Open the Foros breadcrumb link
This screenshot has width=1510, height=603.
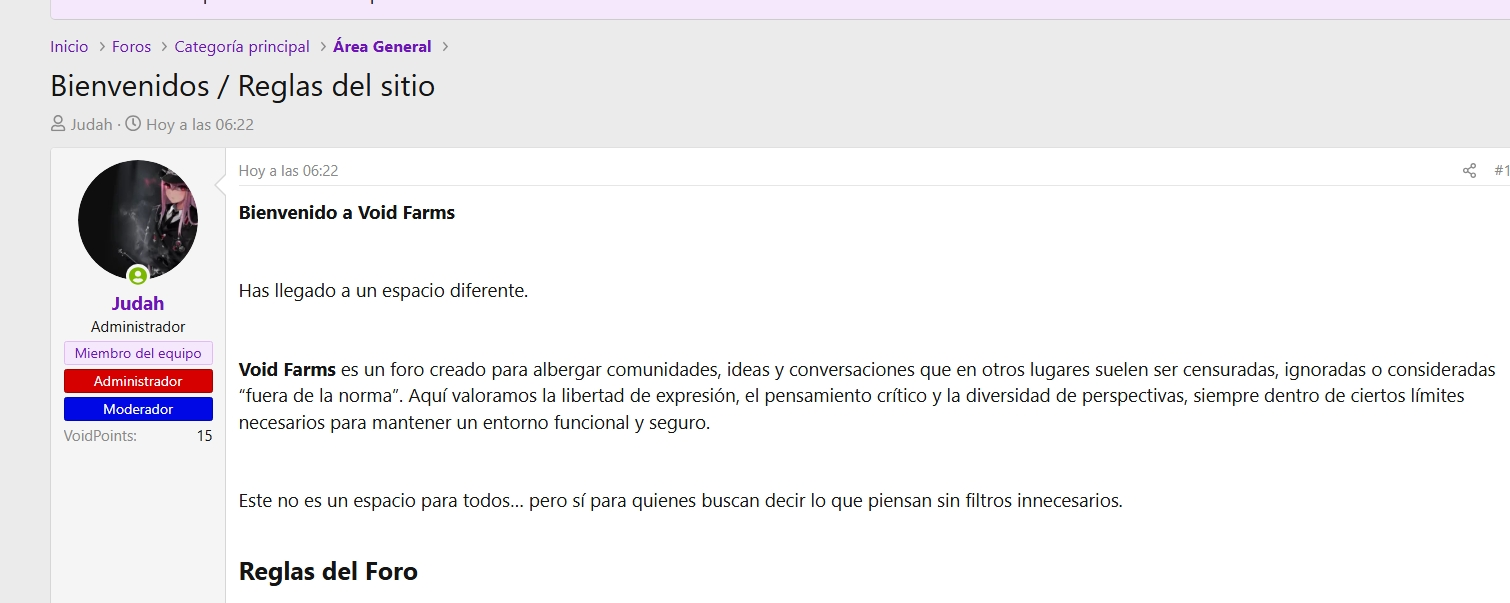pyautogui.click(x=131, y=47)
